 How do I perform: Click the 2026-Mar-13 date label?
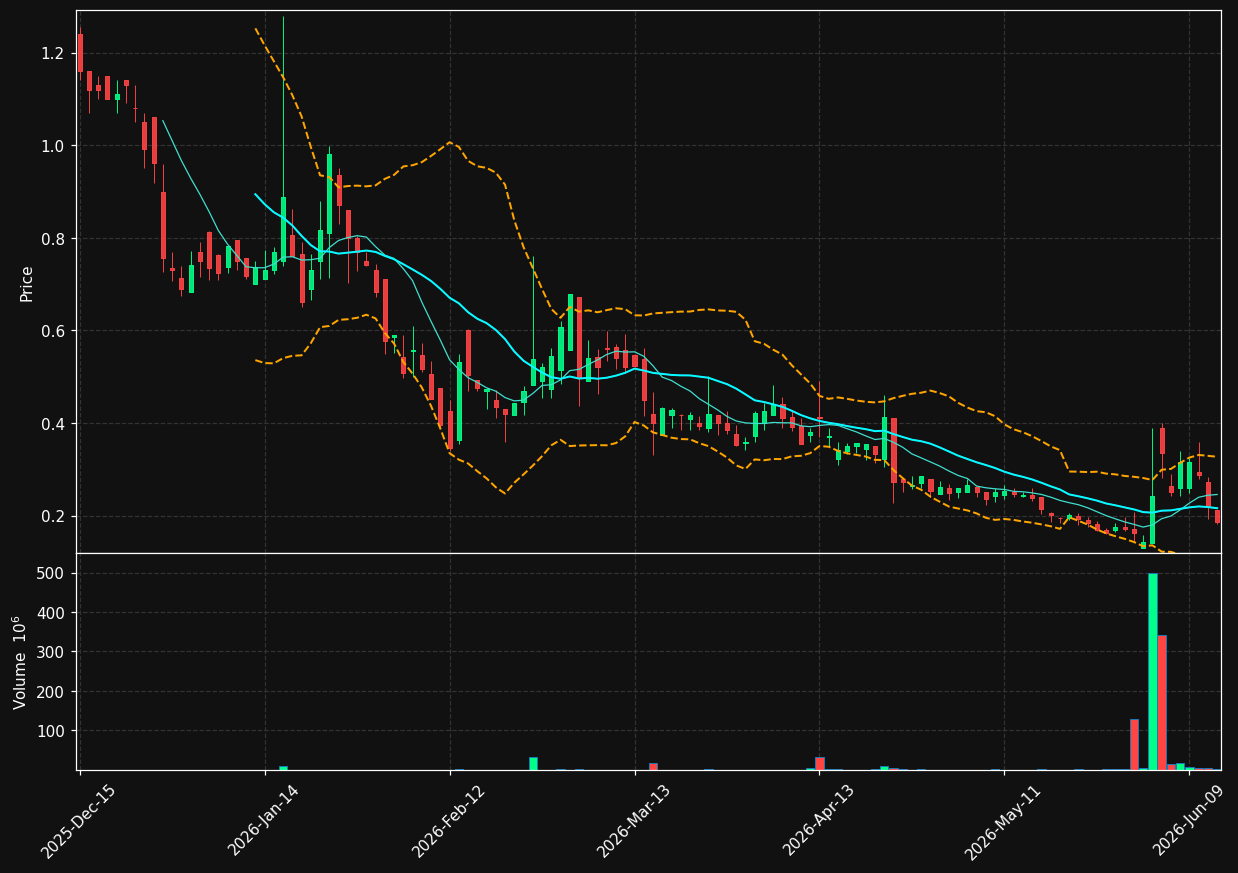(634, 821)
